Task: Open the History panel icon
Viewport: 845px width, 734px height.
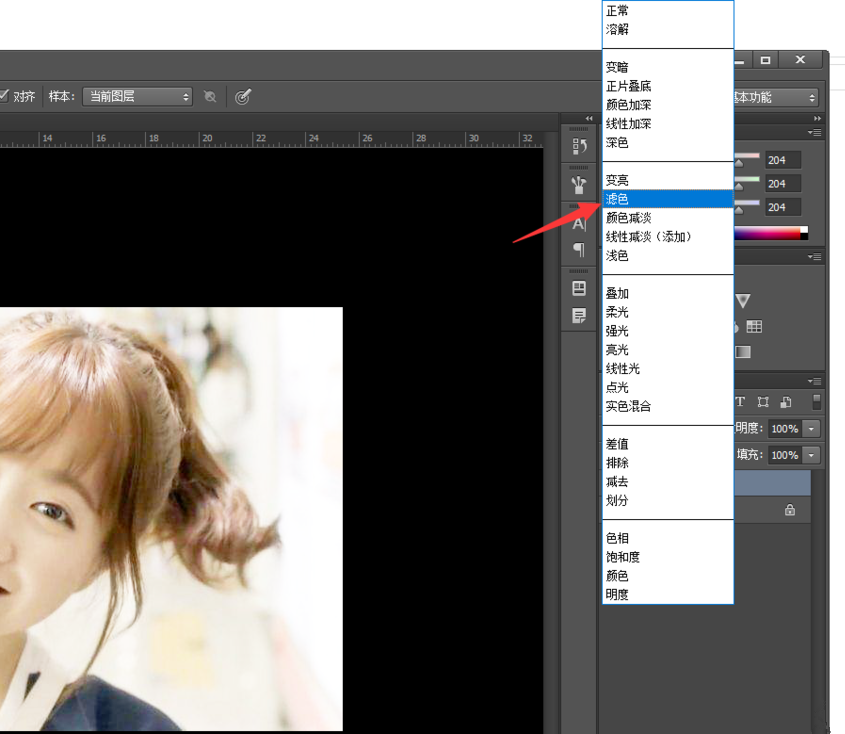Action: click(578, 147)
